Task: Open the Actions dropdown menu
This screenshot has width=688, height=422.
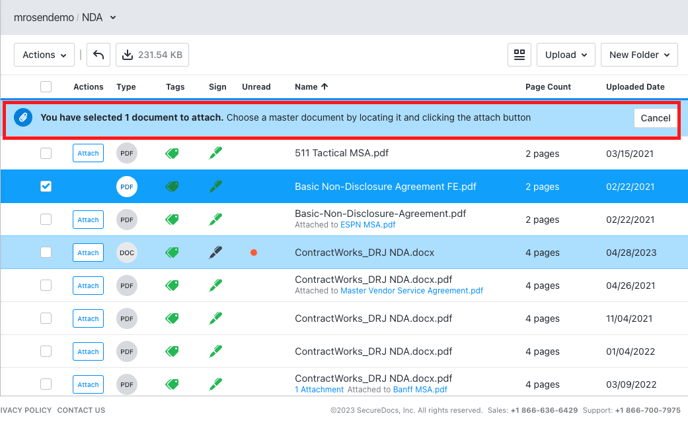Action: tap(44, 55)
